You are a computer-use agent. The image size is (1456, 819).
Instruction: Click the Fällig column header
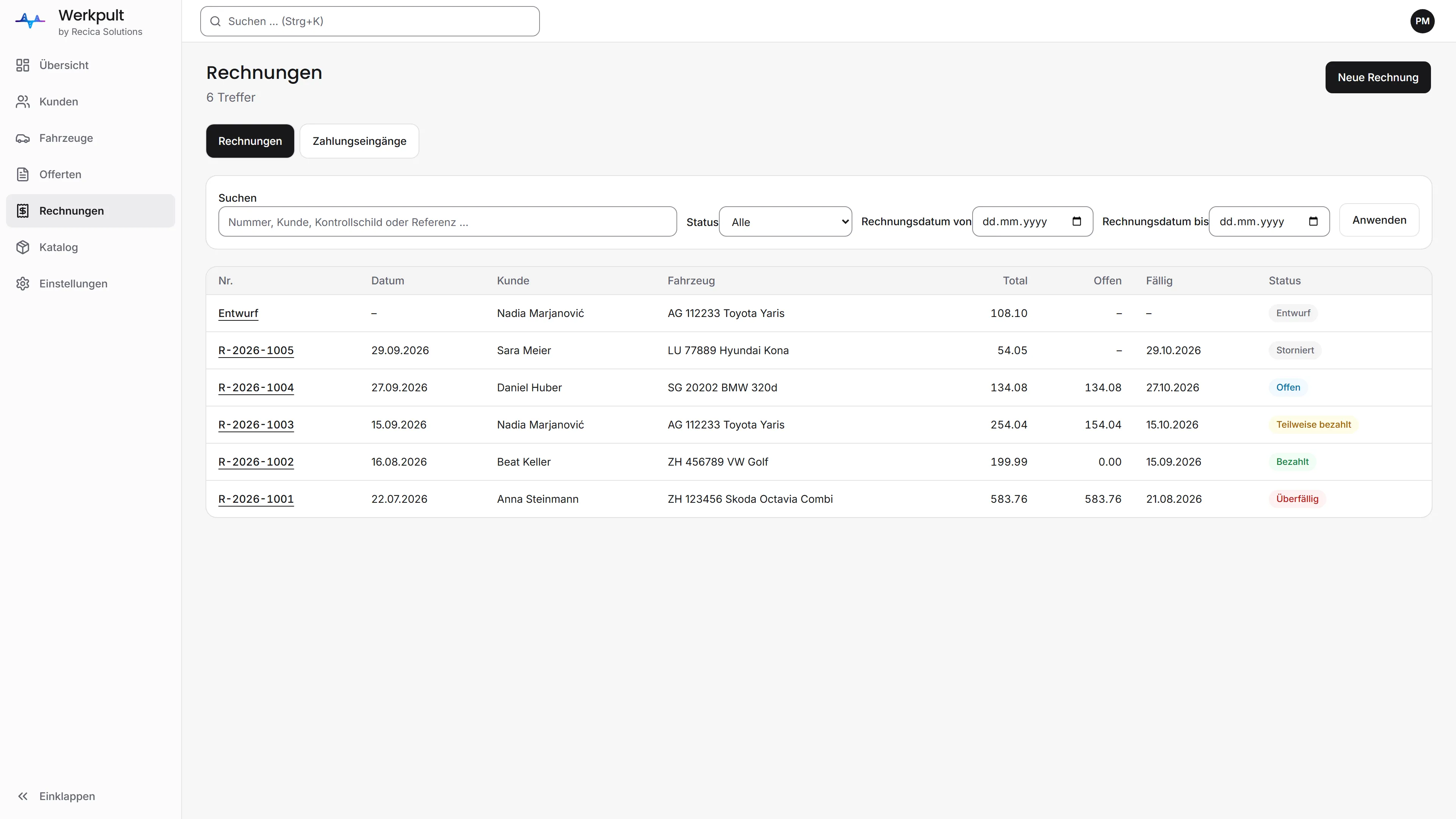pyautogui.click(x=1159, y=281)
